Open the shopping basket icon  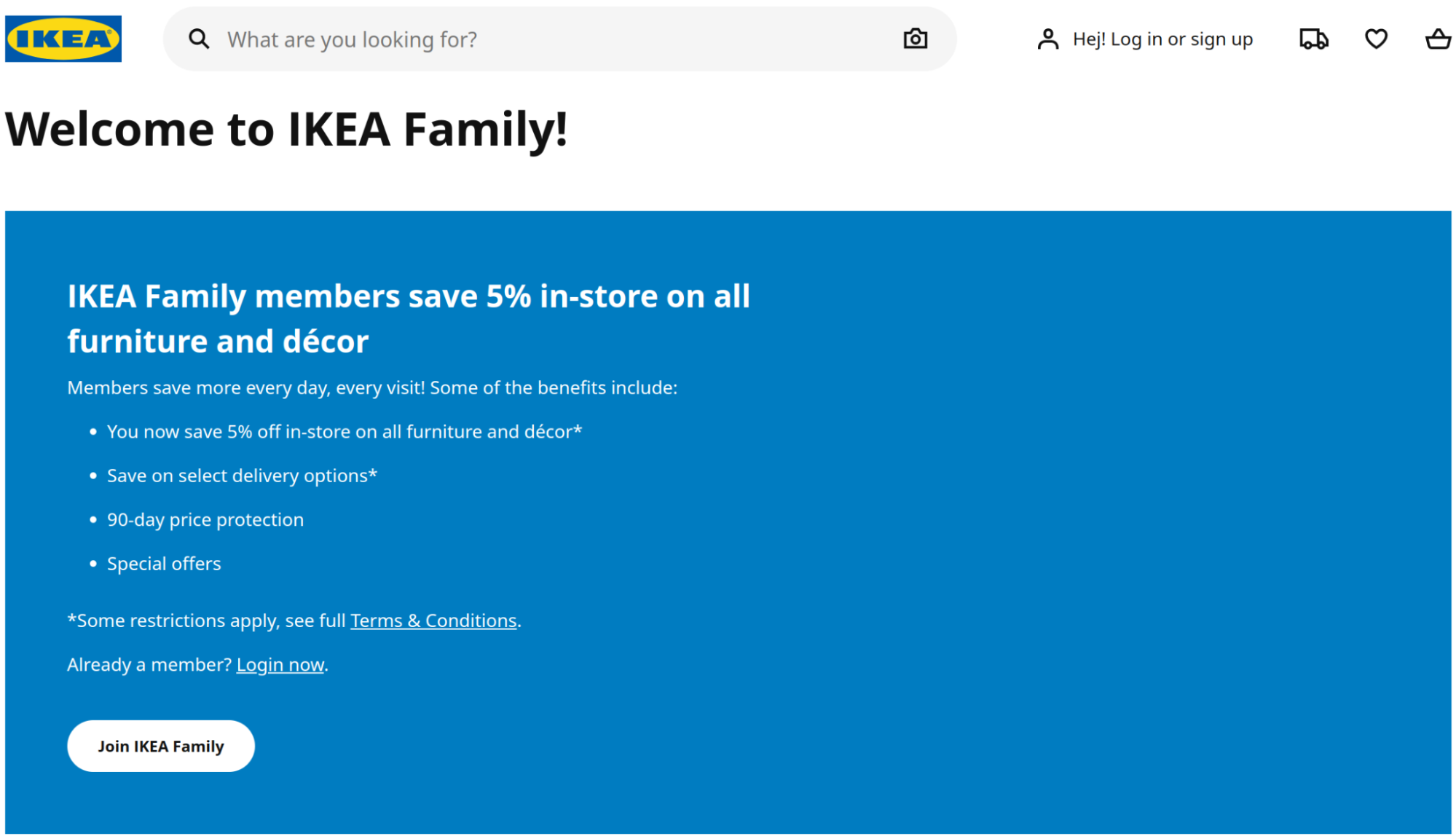point(1438,39)
